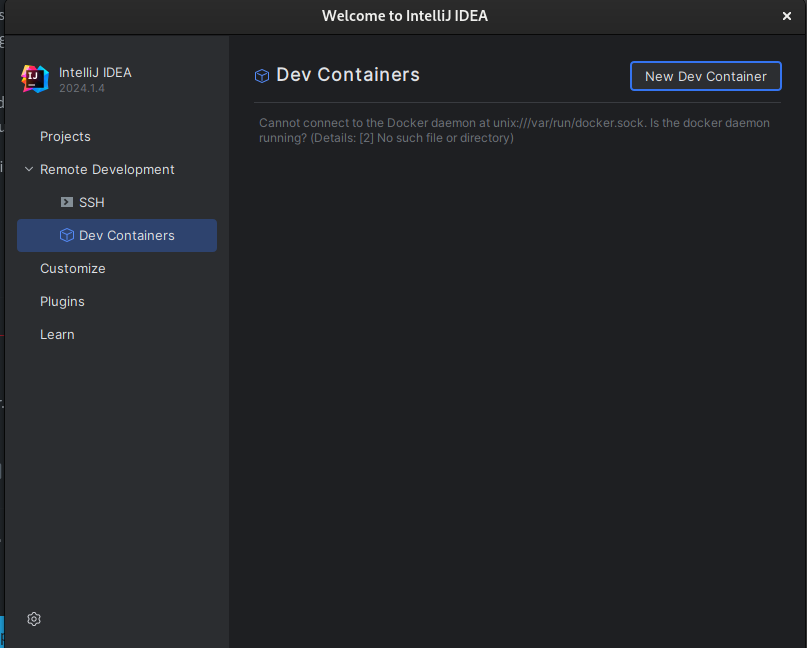The width and height of the screenshot is (807, 648).
Task: Switch to the Learn section
Action: tap(57, 334)
